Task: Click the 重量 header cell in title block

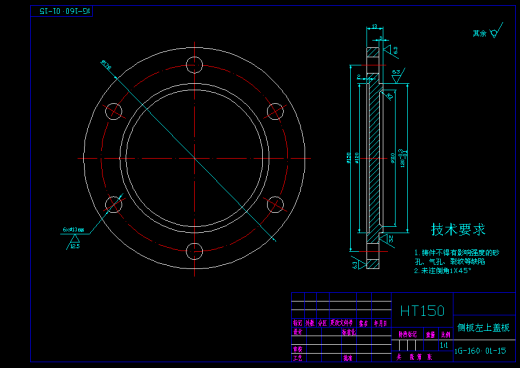Action: (430, 334)
